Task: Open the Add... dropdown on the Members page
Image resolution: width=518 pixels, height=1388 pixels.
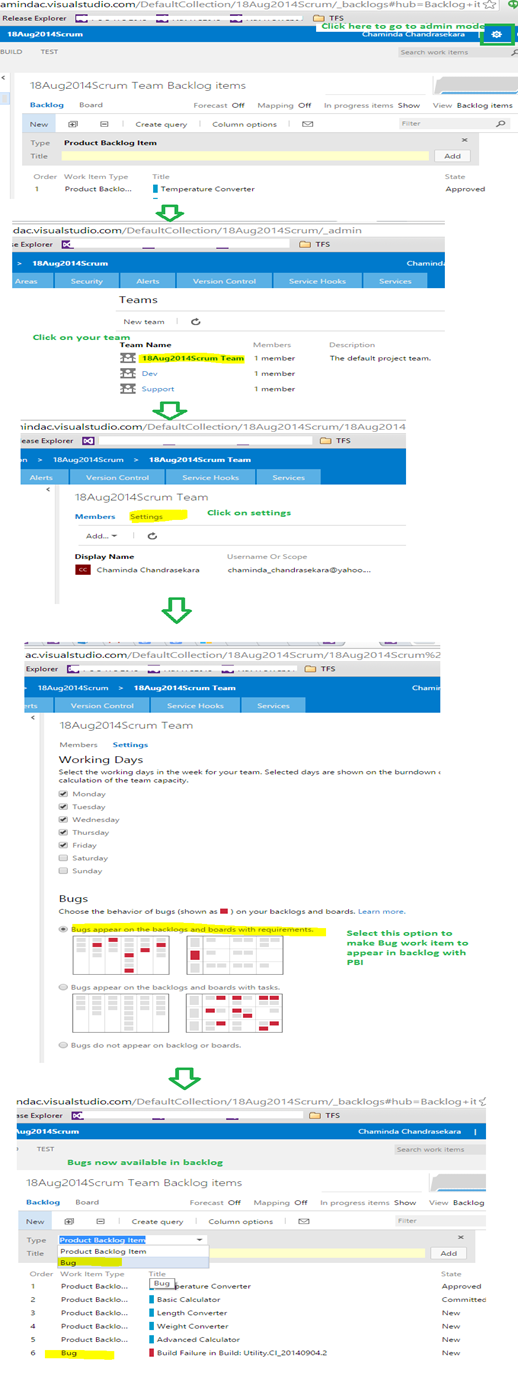Action: point(102,536)
